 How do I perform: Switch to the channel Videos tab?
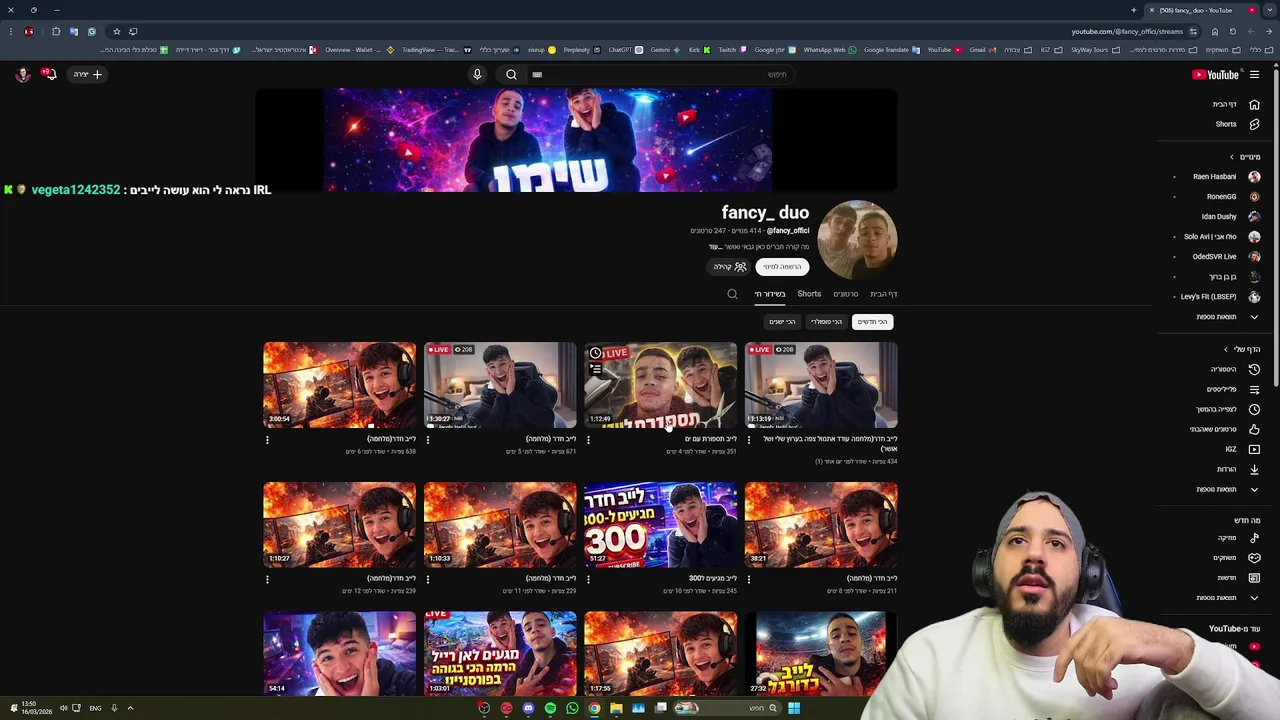pyautogui.click(x=846, y=294)
